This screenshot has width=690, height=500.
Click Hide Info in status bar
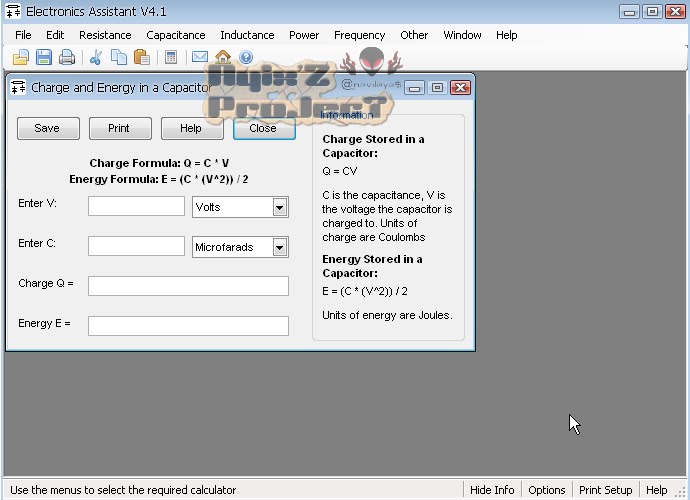[492, 490]
